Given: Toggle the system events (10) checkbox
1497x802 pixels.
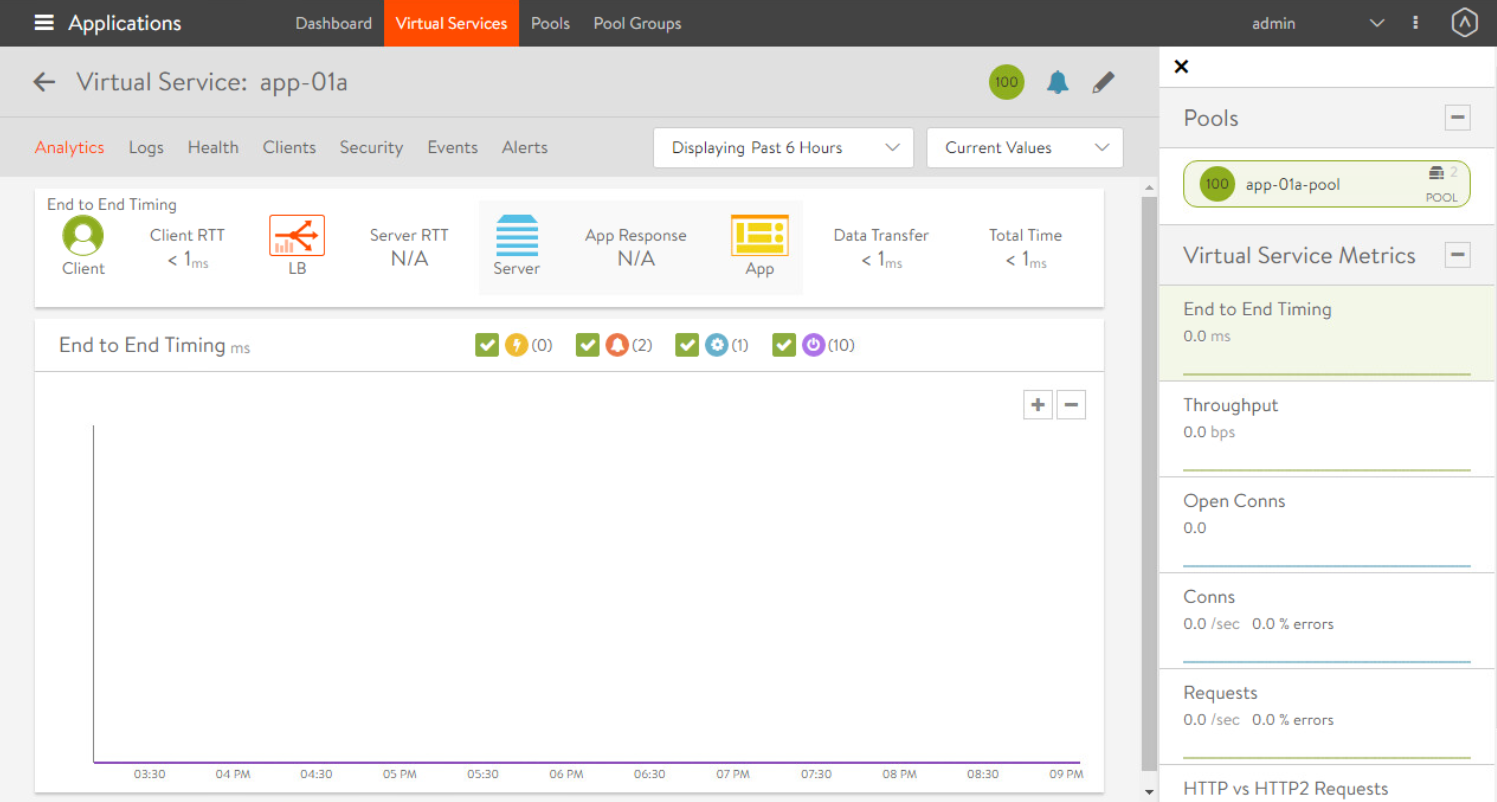Looking at the screenshot, I should click(x=784, y=345).
